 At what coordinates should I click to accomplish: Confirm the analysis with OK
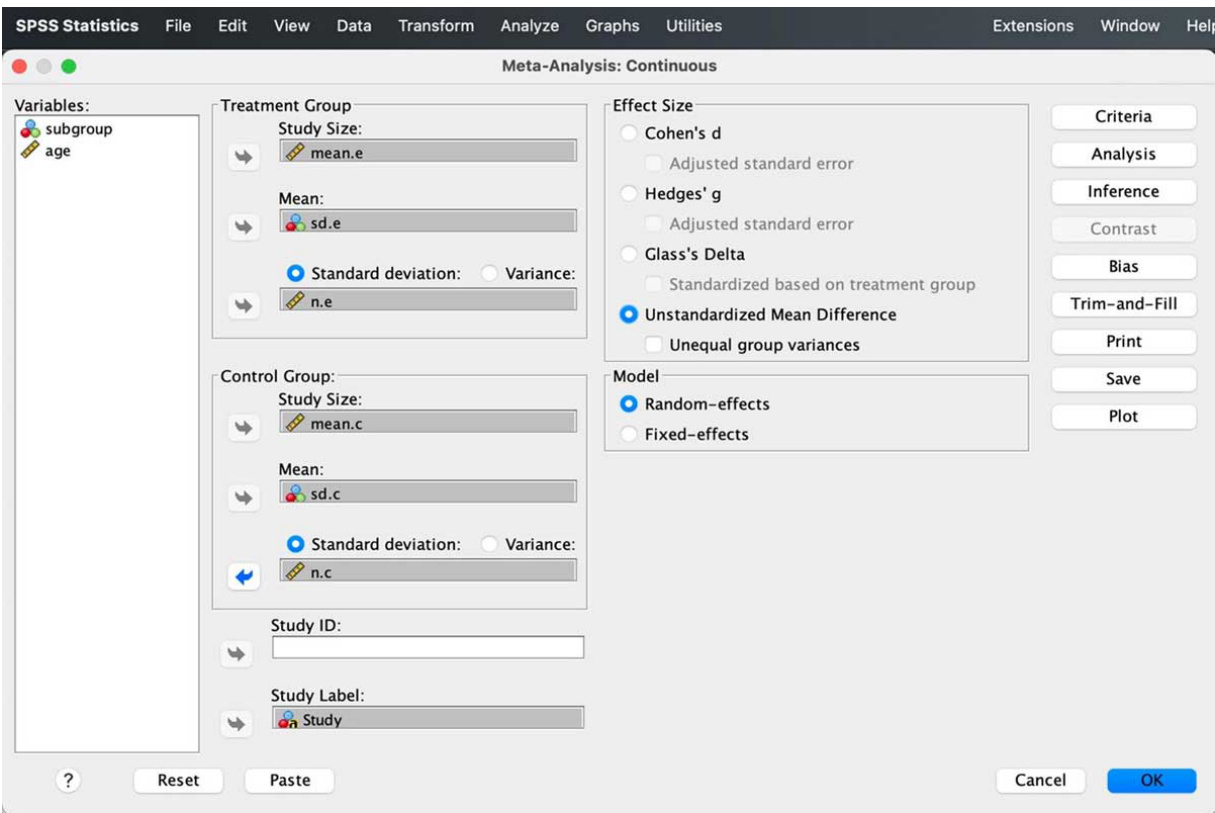click(1151, 780)
